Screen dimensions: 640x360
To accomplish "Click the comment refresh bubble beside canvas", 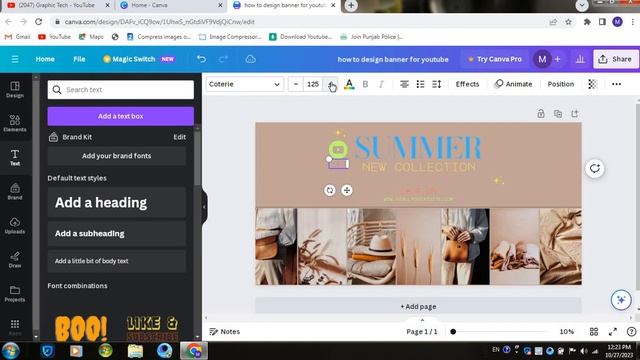I will pos(595,169).
